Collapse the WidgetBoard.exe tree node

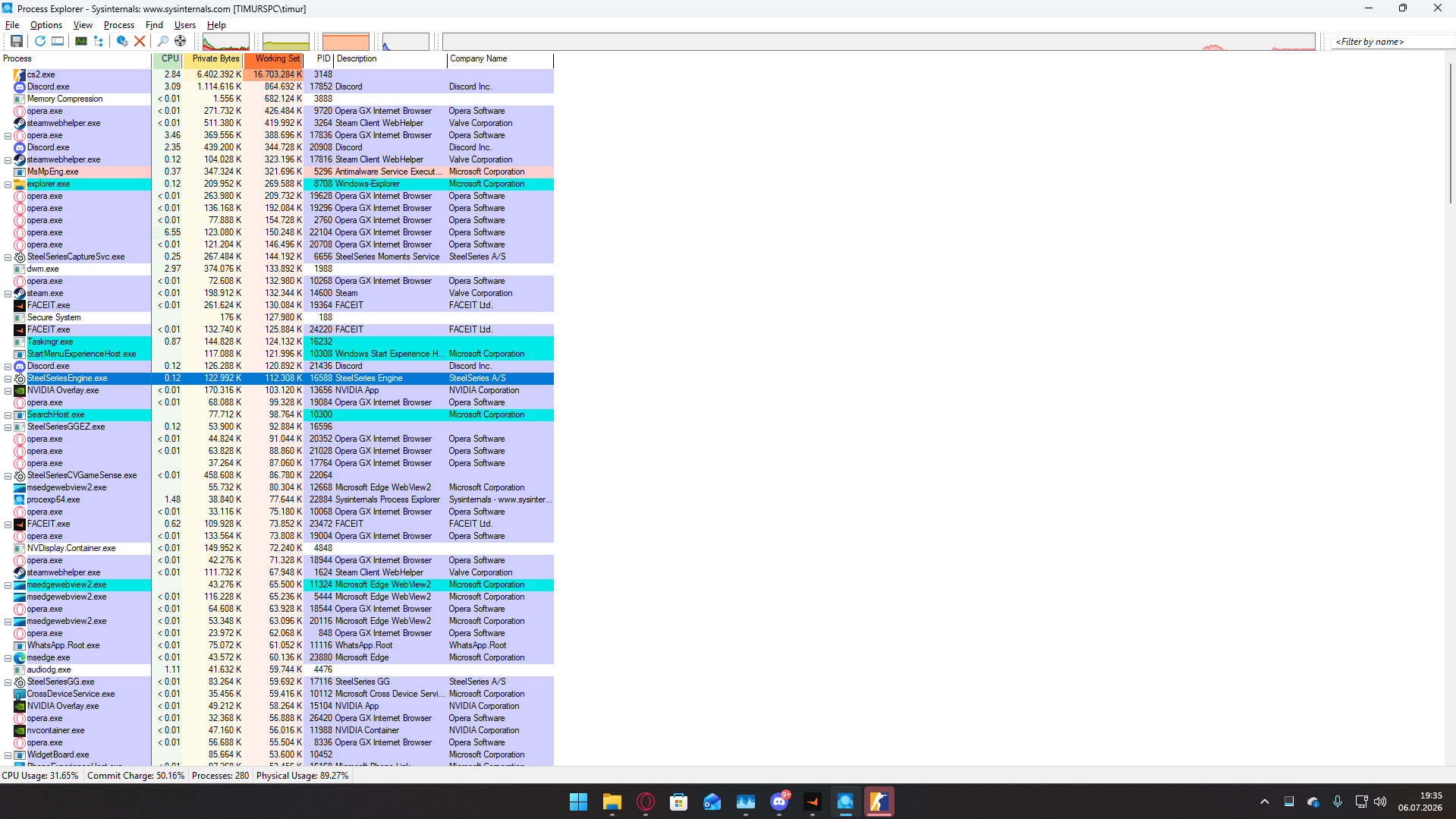coord(8,755)
